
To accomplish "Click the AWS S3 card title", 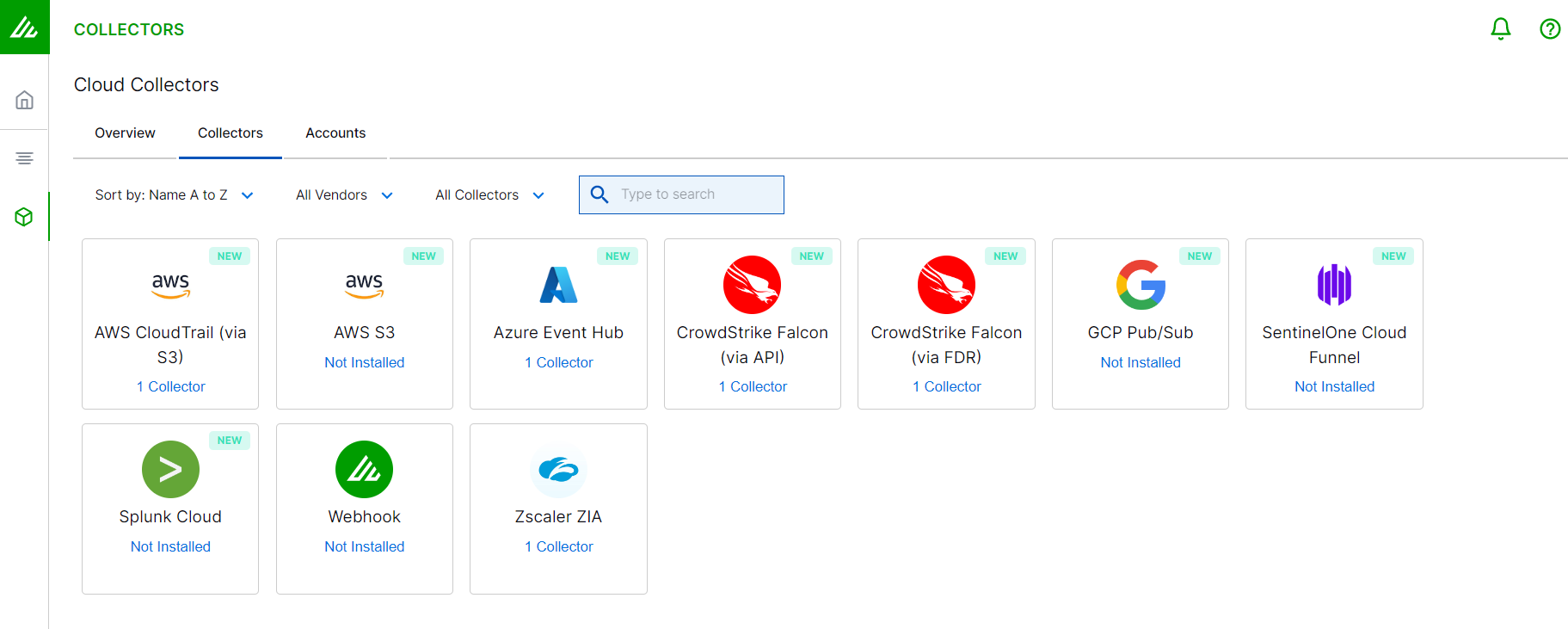I will [365, 333].
